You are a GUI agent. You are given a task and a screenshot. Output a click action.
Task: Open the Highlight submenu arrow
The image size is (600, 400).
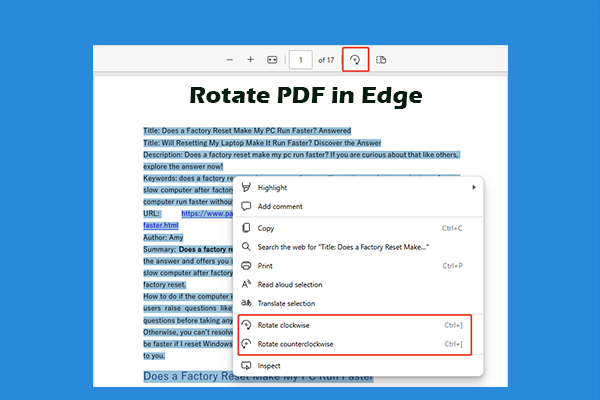point(474,187)
